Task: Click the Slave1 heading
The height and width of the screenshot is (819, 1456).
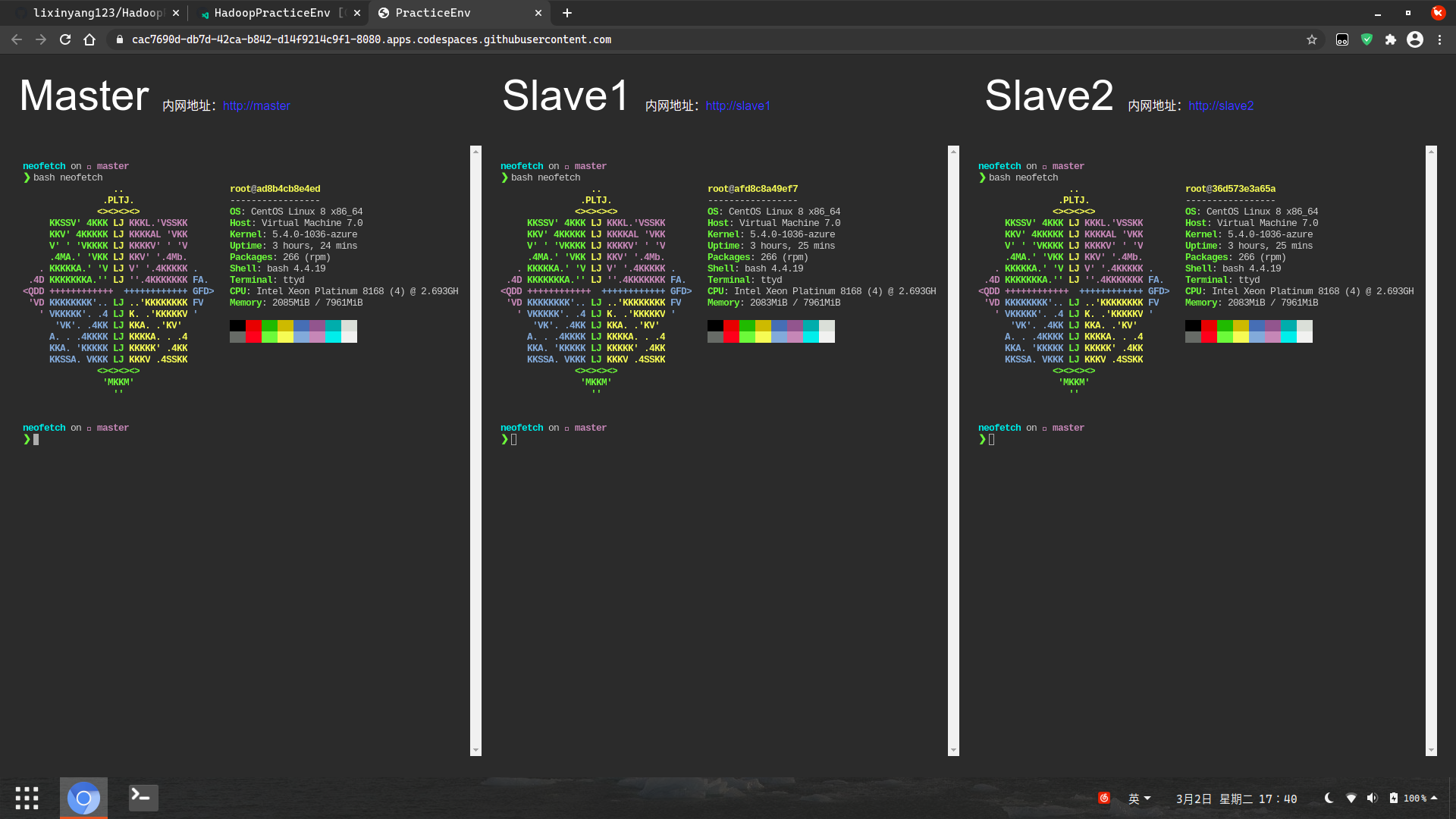Action: pyautogui.click(x=566, y=96)
